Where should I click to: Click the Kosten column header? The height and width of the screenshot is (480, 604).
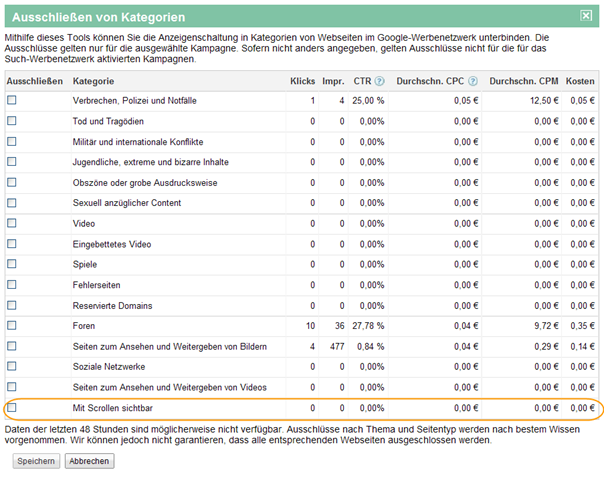(580, 80)
